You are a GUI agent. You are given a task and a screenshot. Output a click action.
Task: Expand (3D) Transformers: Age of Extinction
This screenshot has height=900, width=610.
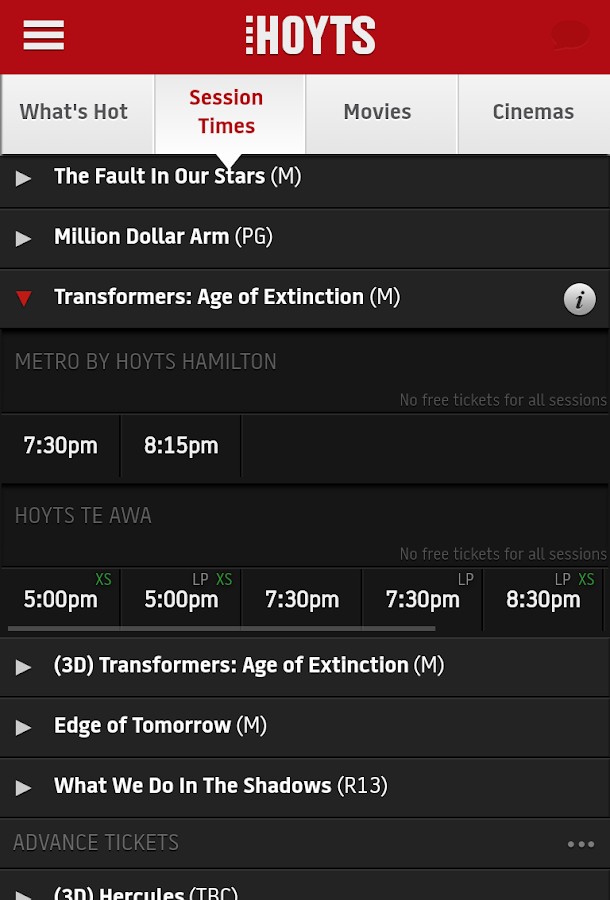tap(248, 666)
